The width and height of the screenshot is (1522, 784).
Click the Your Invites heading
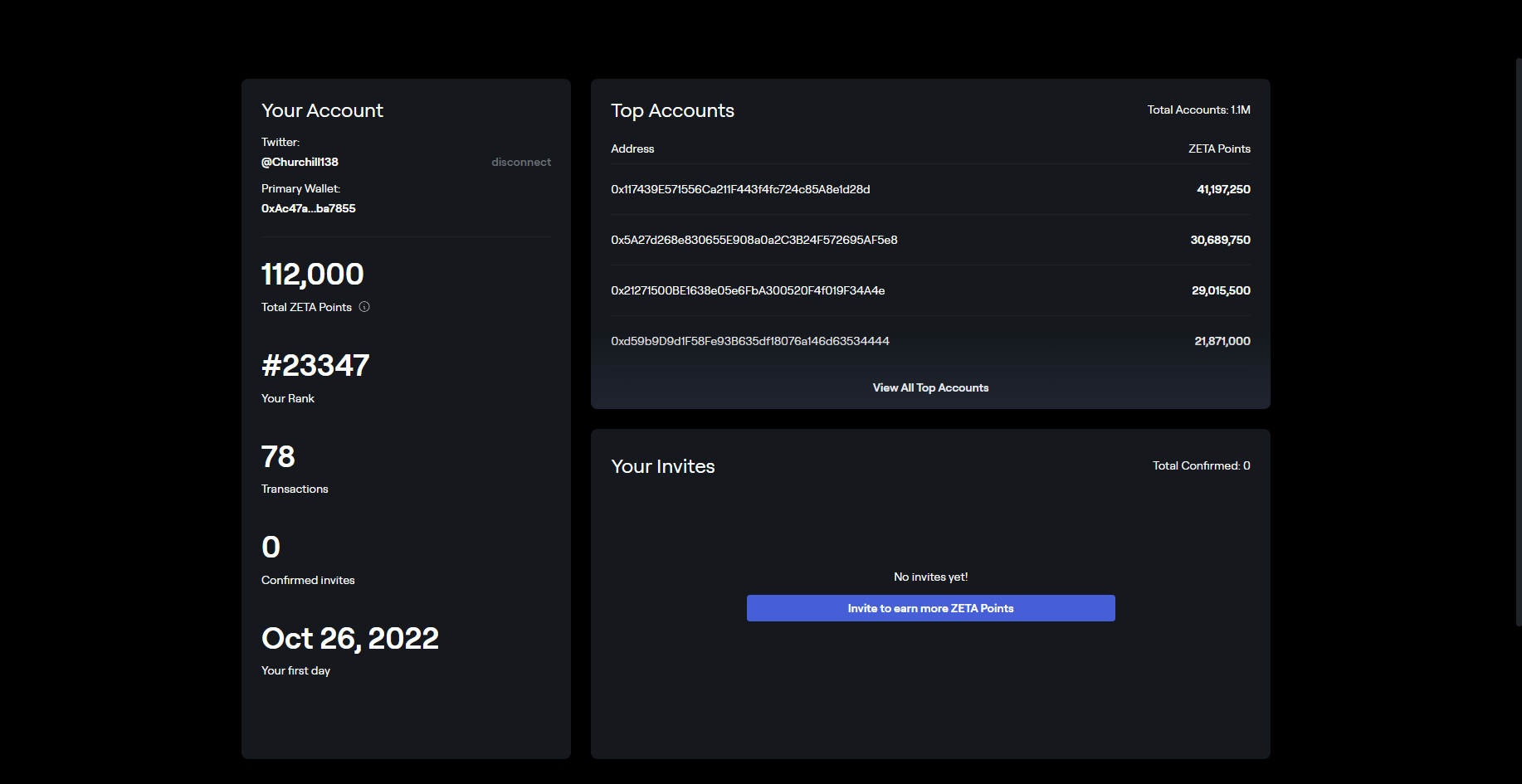(x=662, y=466)
